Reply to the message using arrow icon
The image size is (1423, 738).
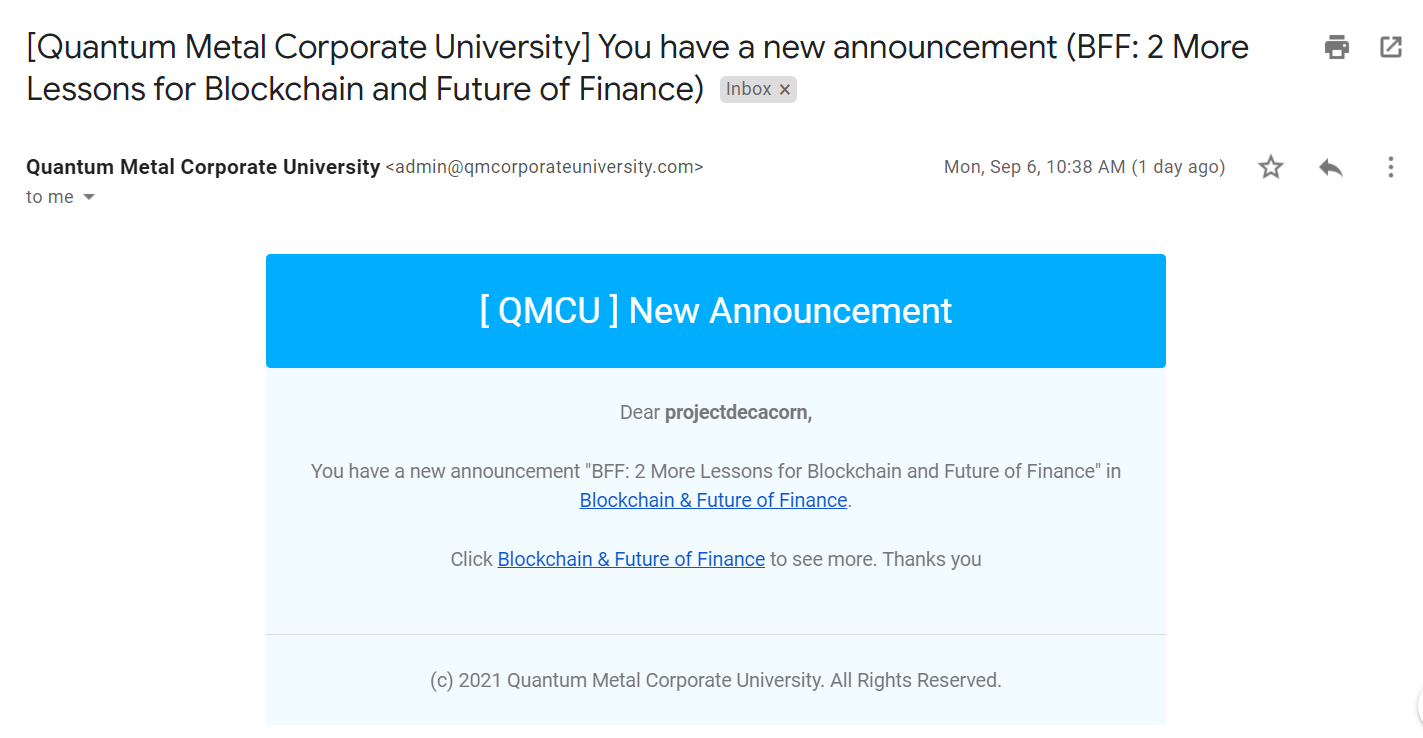point(1331,167)
